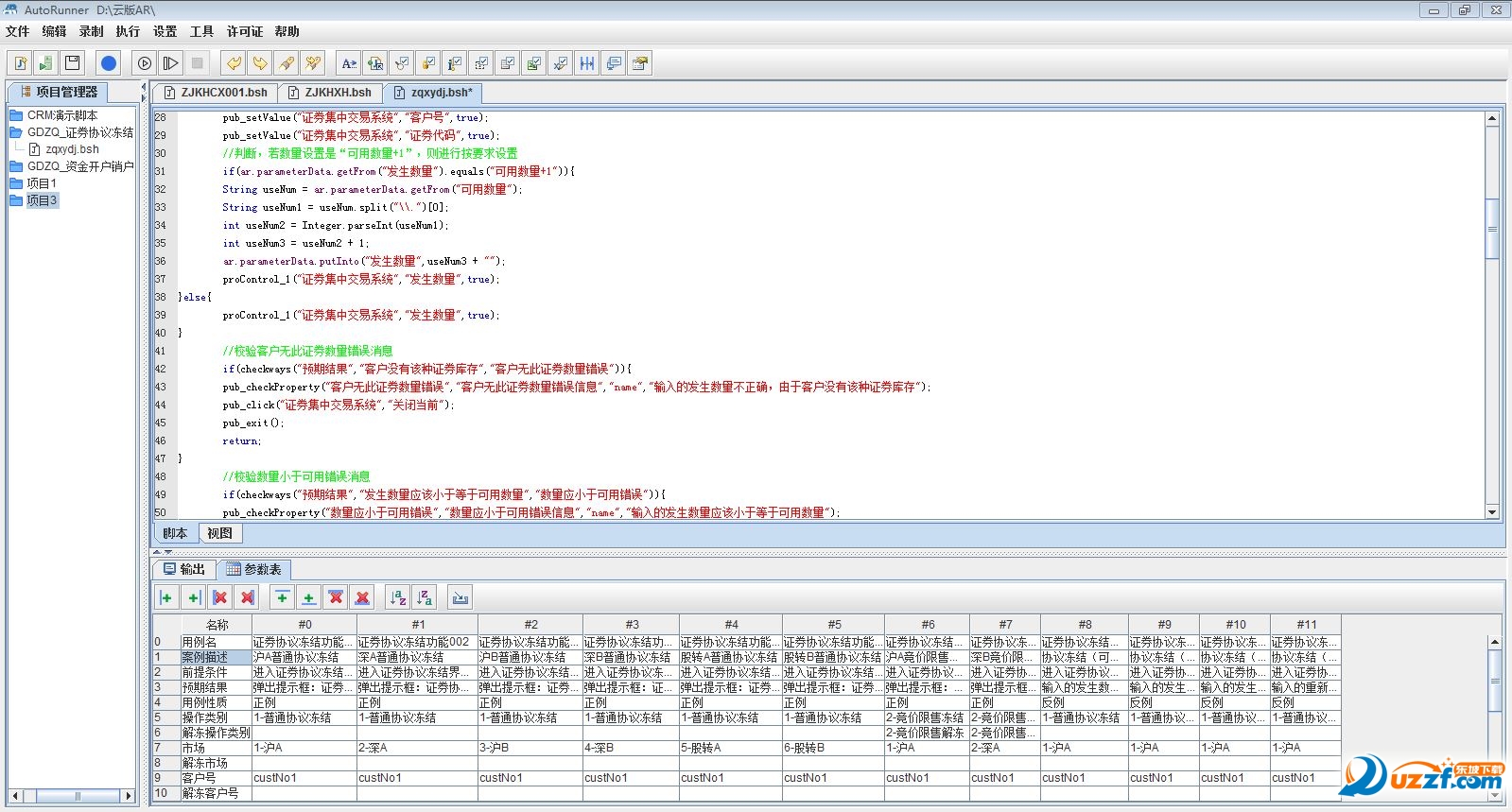Select the CRM演示脚本 project folder
This screenshot has width=1512, height=812.
(54, 115)
